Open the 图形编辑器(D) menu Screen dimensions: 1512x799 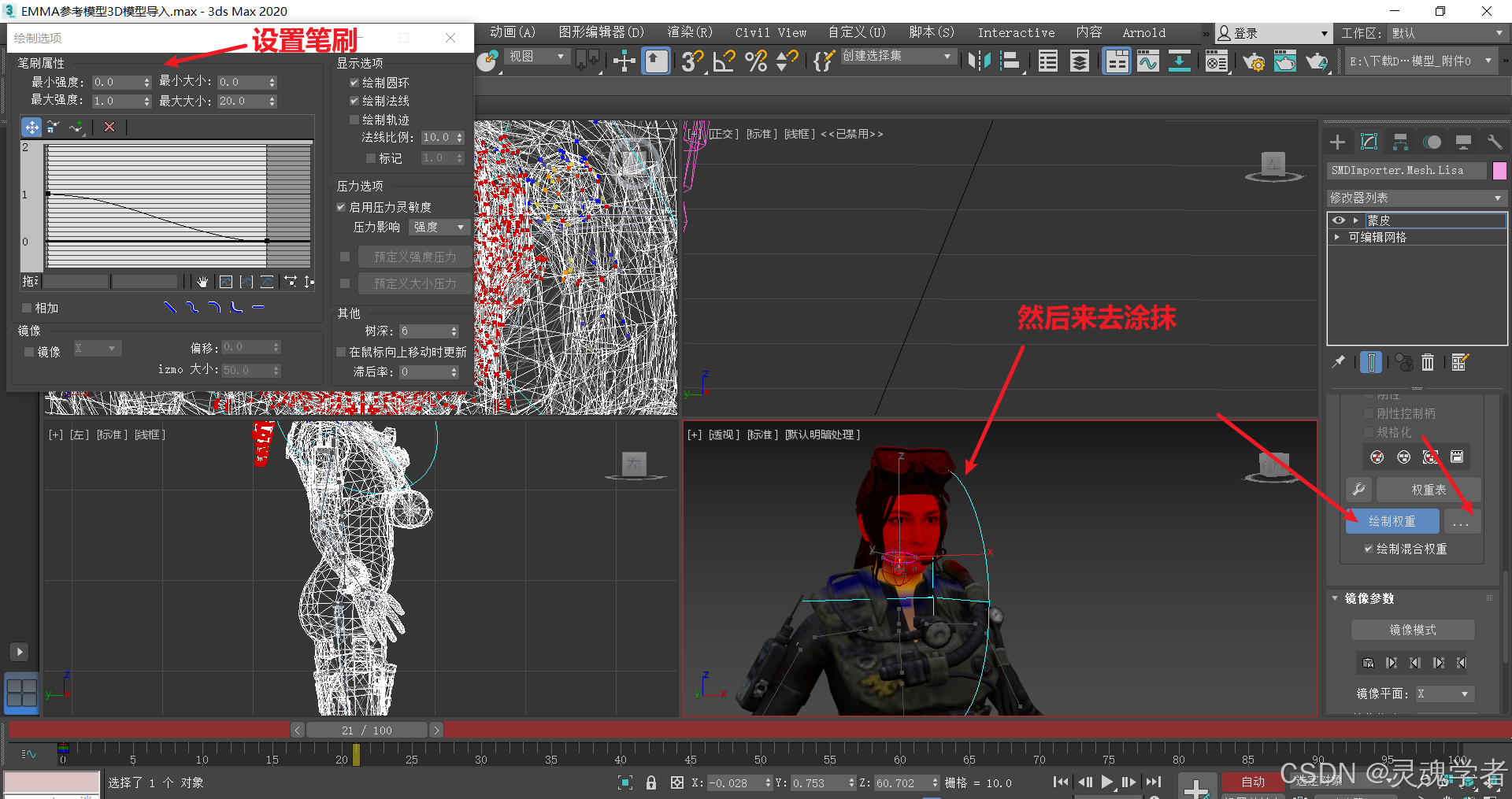coord(601,32)
